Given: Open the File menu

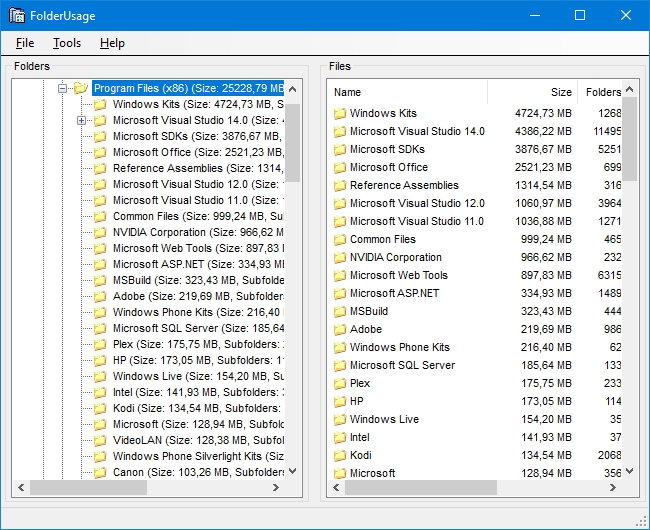Looking at the screenshot, I should 25,43.
